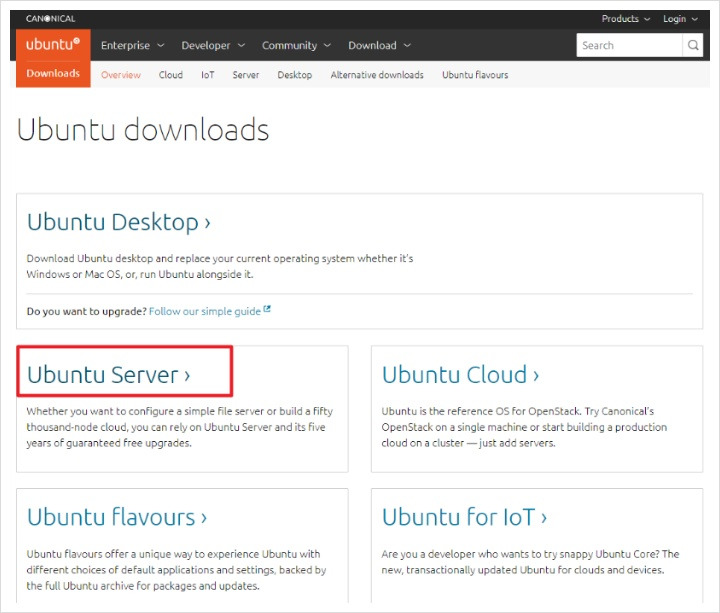
Task: Open the IoT tab
Action: tap(208, 75)
